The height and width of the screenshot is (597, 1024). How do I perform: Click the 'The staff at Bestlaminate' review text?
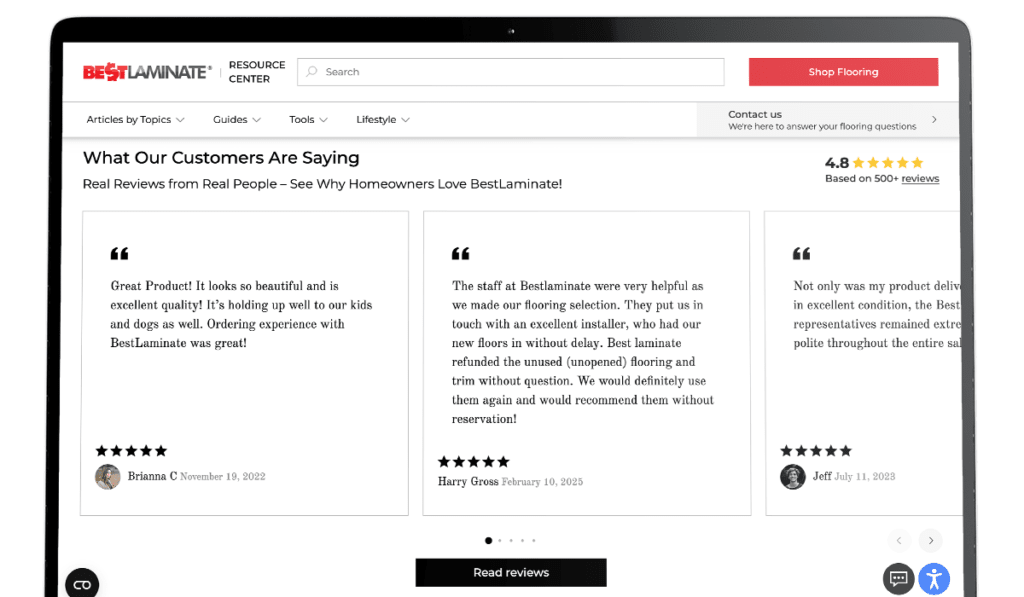pos(583,352)
